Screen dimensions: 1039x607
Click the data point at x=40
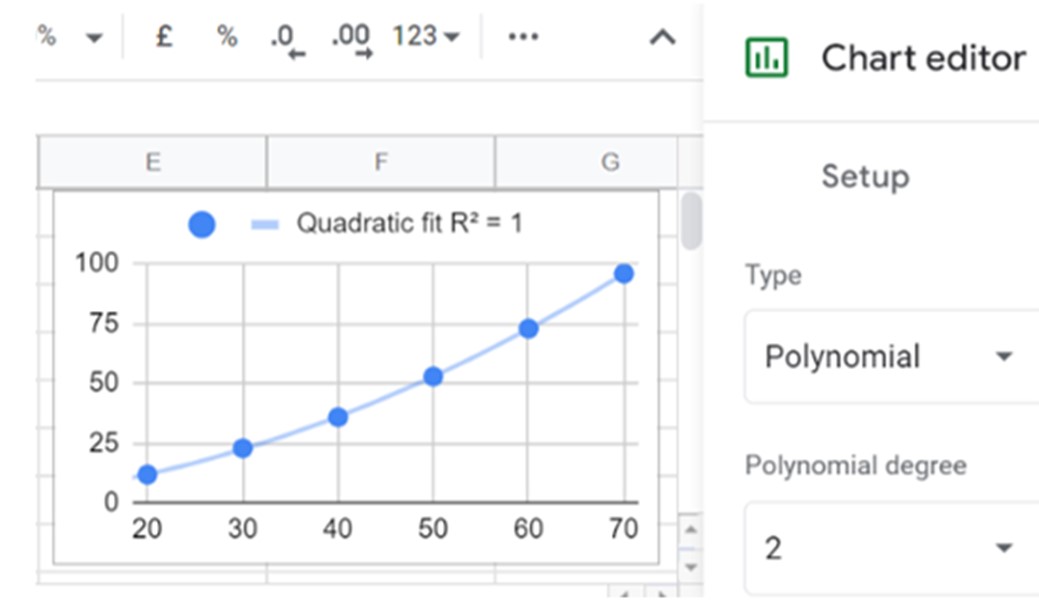coord(338,417)
